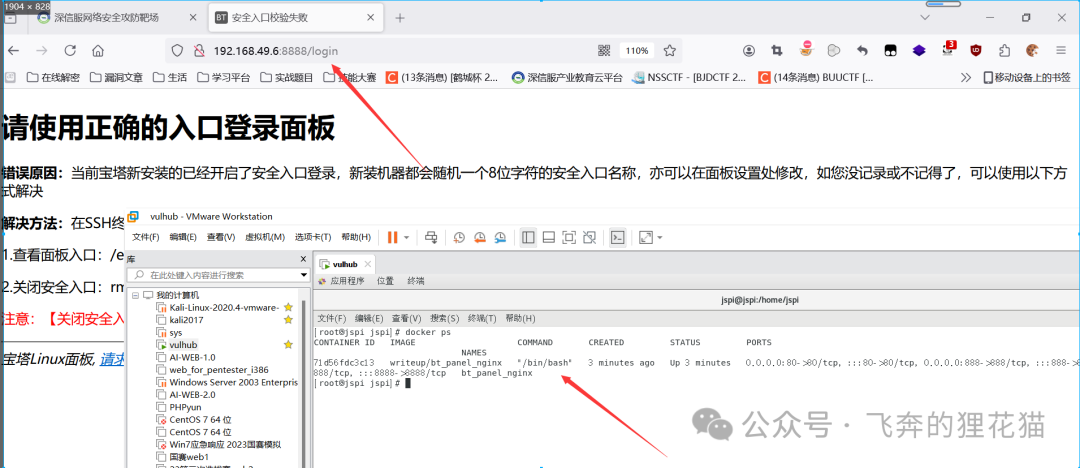This screenshot has height=468, width=1080.
Task: Open 漏洞文章 bookmark folder
Action: pyautogui.click(x=116, y=77)
